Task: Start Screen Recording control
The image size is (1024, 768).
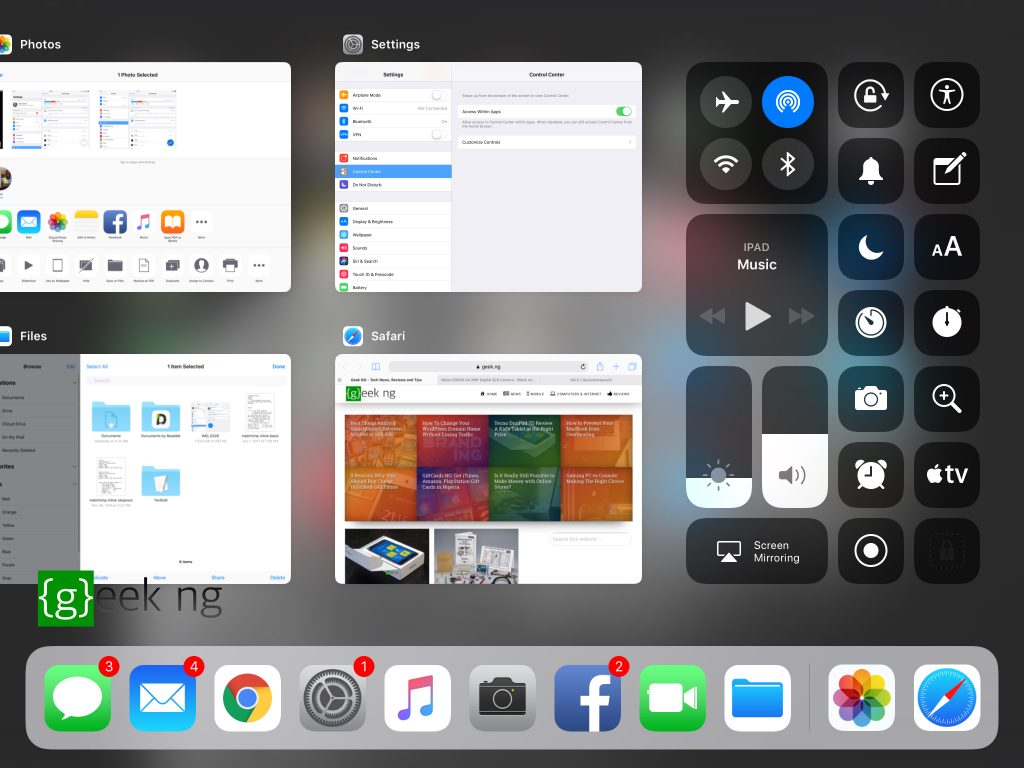Action: pyautogui.click(x=871, y=551)
